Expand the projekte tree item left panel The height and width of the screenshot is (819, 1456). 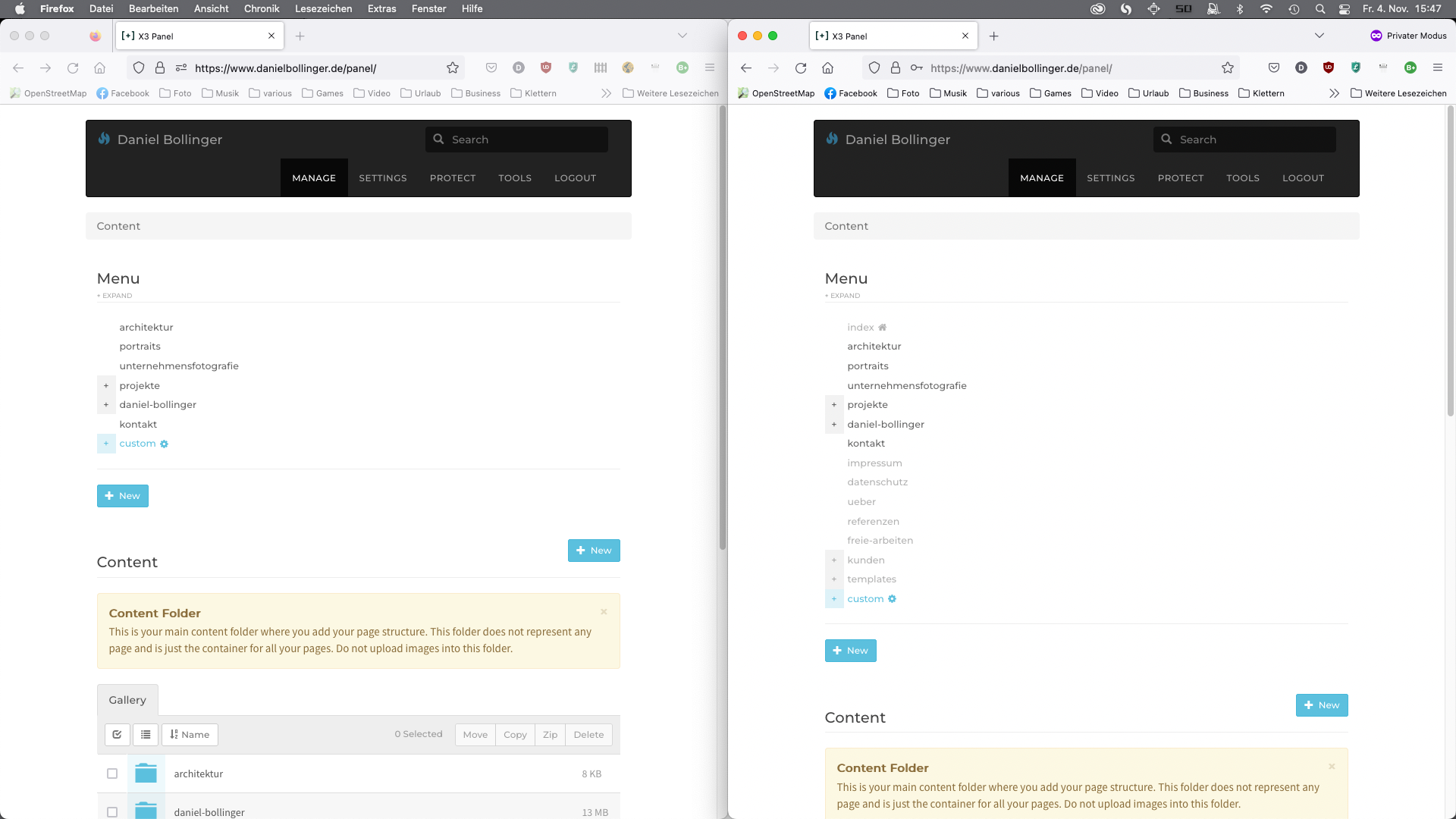click(x=106, y=385)
